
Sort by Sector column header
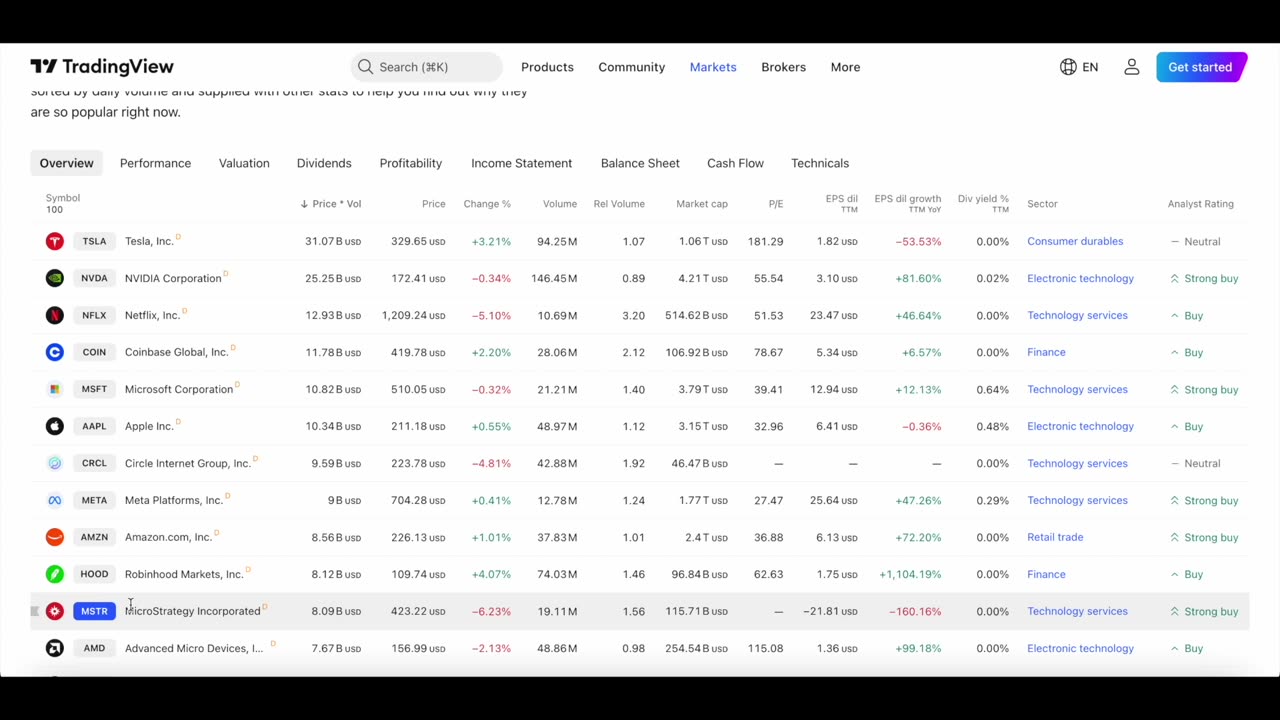click(x=1042, y=204)
